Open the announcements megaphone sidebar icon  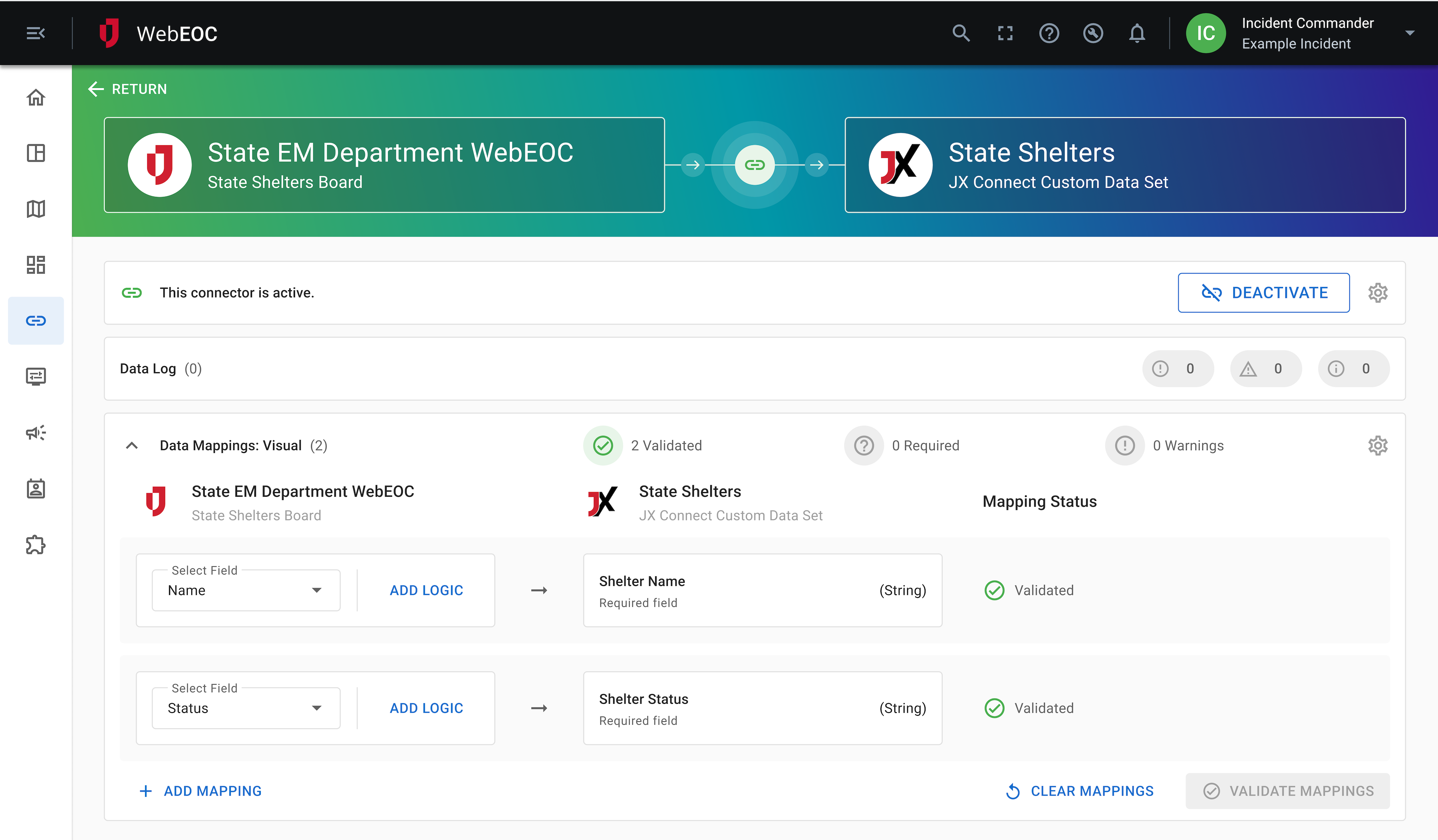point(36,433)
